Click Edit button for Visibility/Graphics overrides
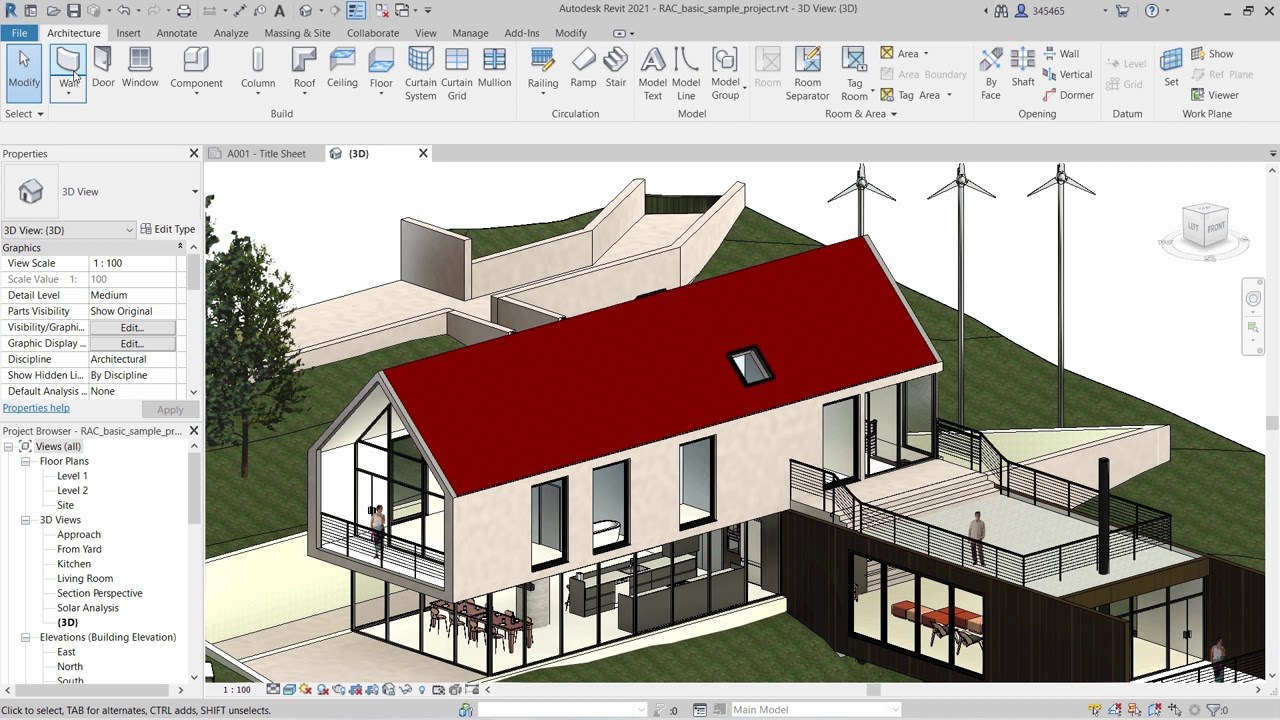This screenshot has width=1280, height=720. [x=132, y=327]
